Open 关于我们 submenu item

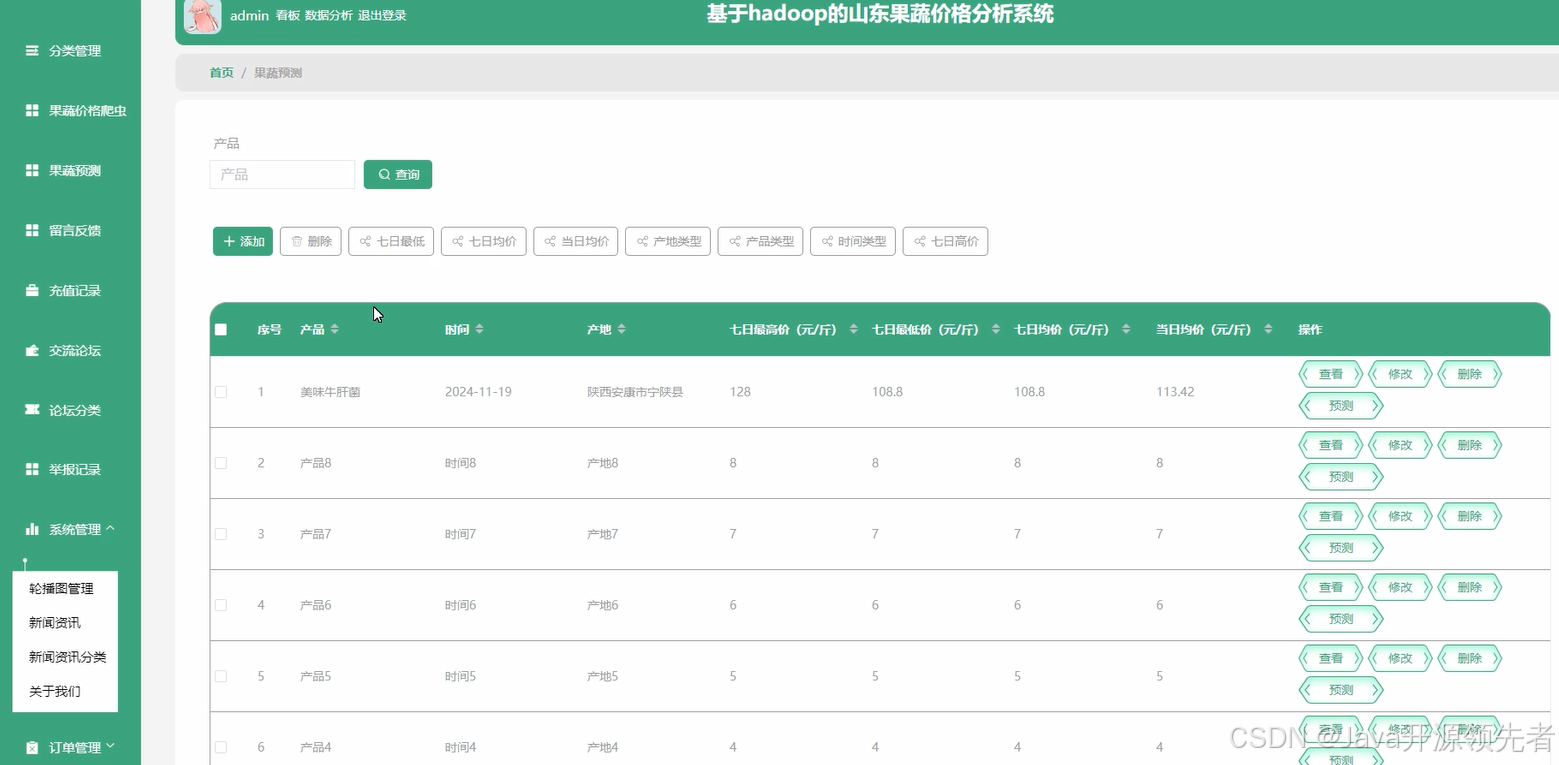pyautogui.click(x=55, y=691)
